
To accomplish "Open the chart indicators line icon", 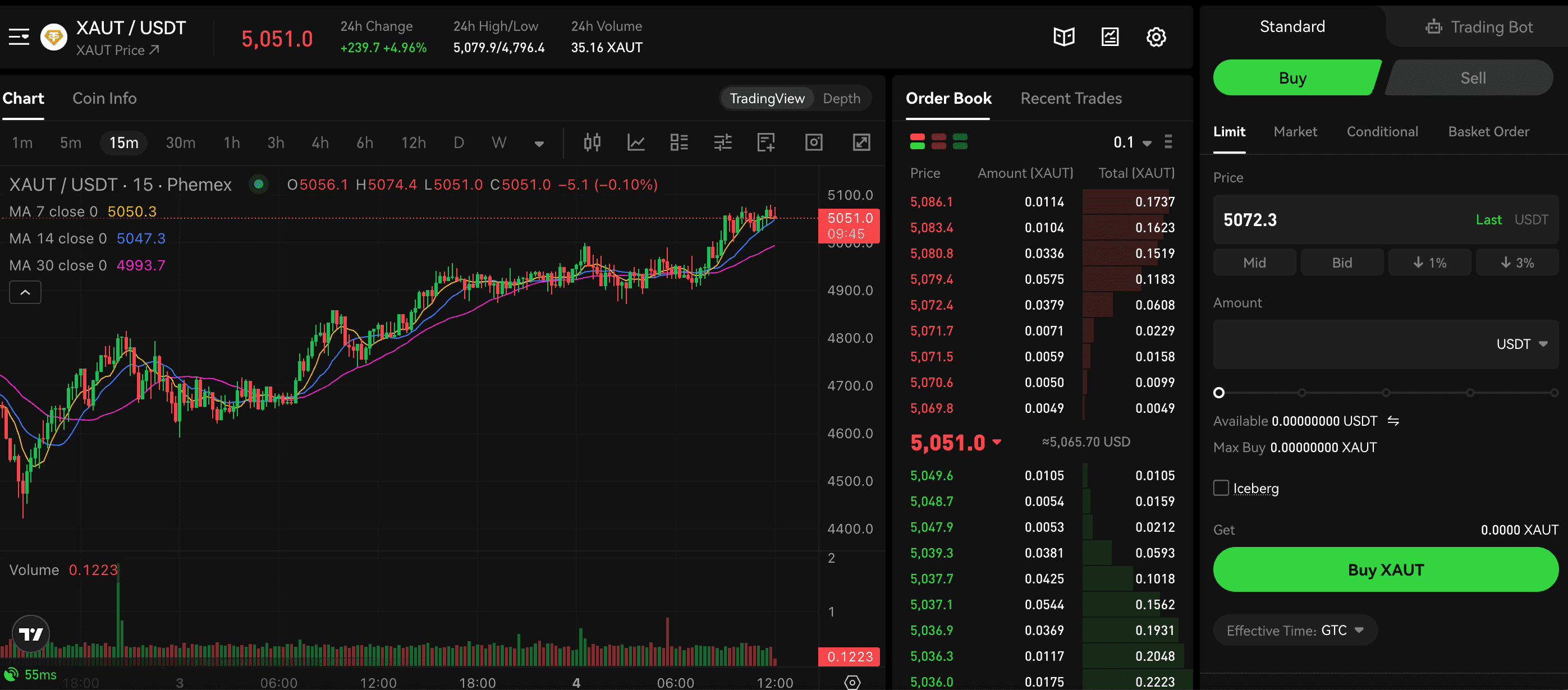I will [x=635, y=142].
